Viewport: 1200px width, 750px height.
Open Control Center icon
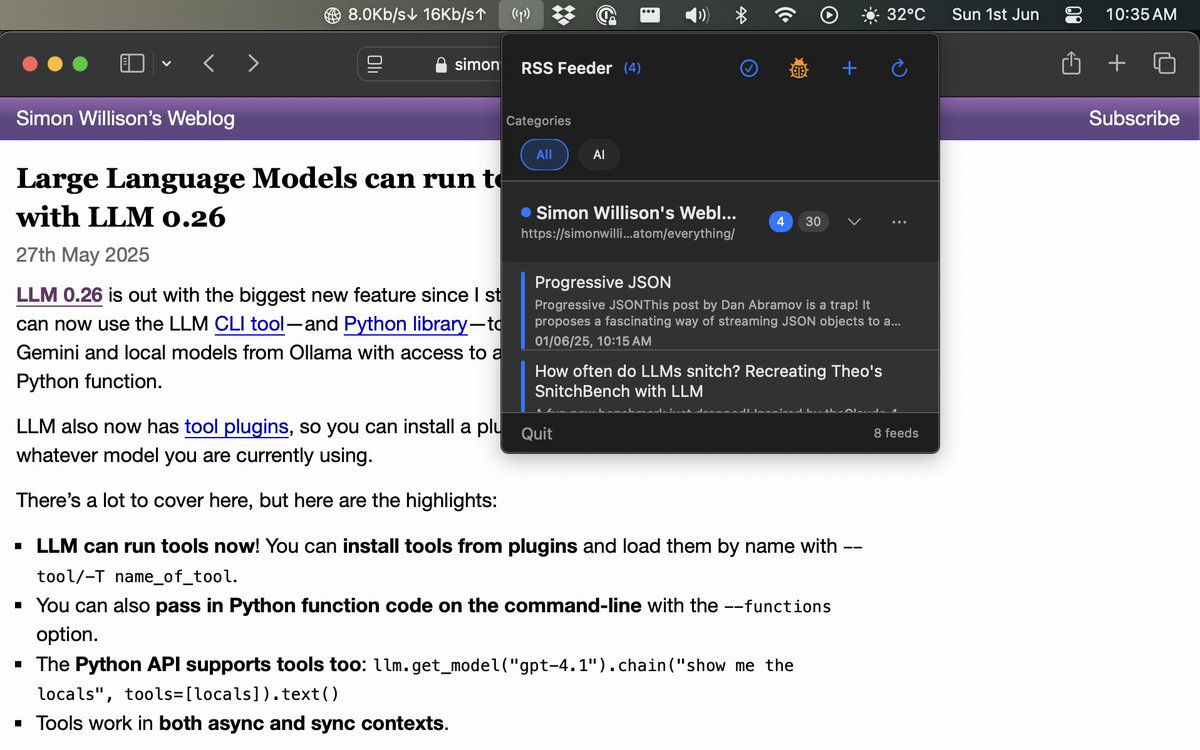click(x=1074, y=15)
